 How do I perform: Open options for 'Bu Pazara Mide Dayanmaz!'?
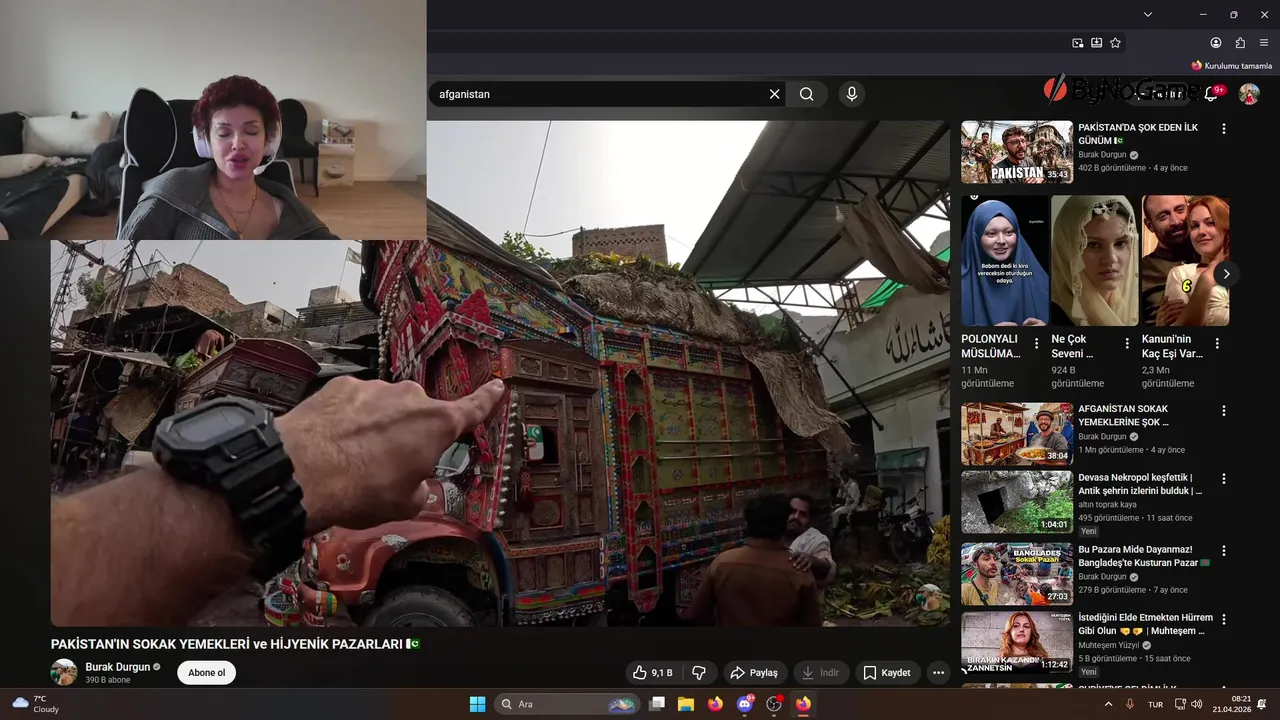pyautogui.click(x=1223, y=551)
